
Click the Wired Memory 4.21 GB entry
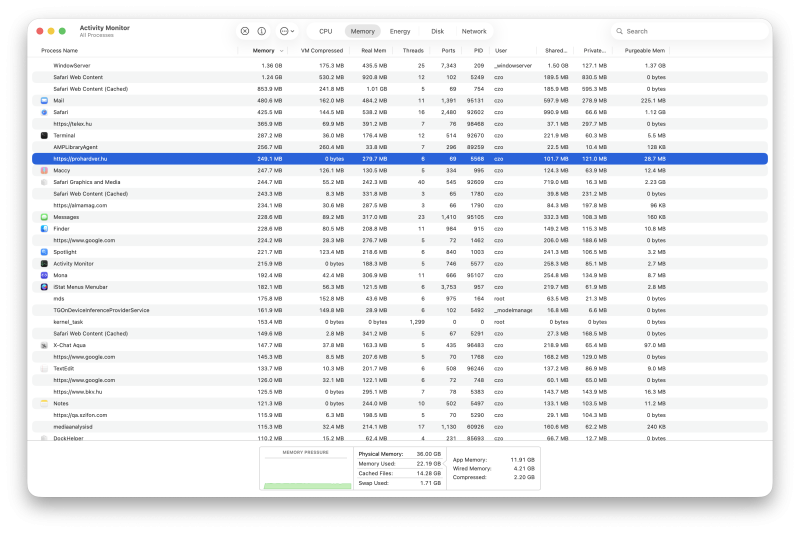(493, 468)
